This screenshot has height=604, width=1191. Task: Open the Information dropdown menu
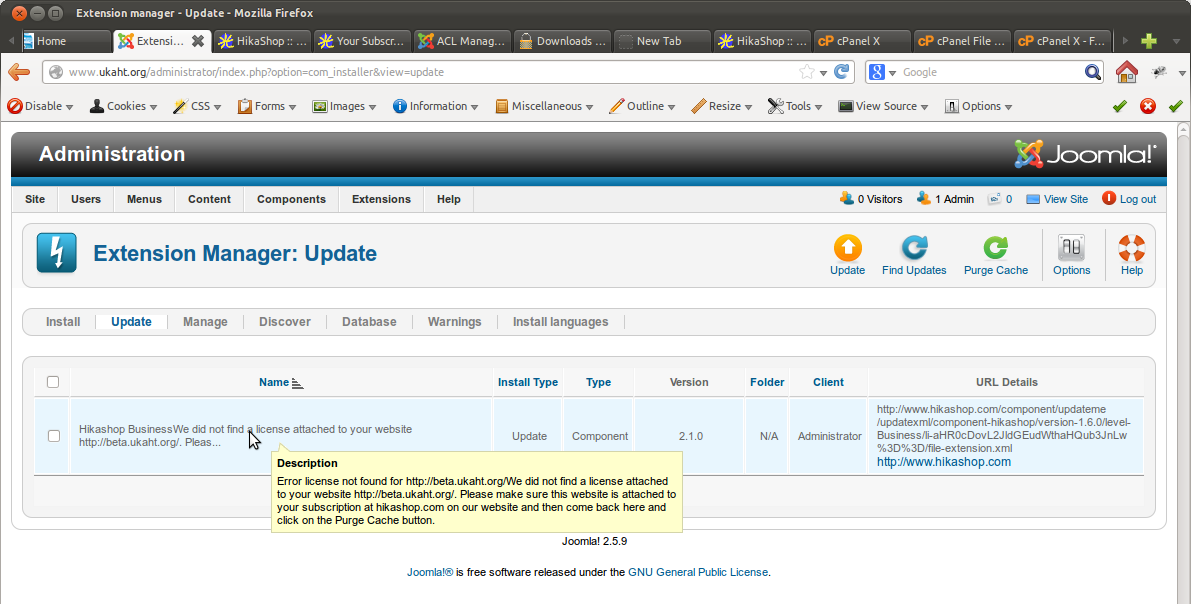pos(435,106)
